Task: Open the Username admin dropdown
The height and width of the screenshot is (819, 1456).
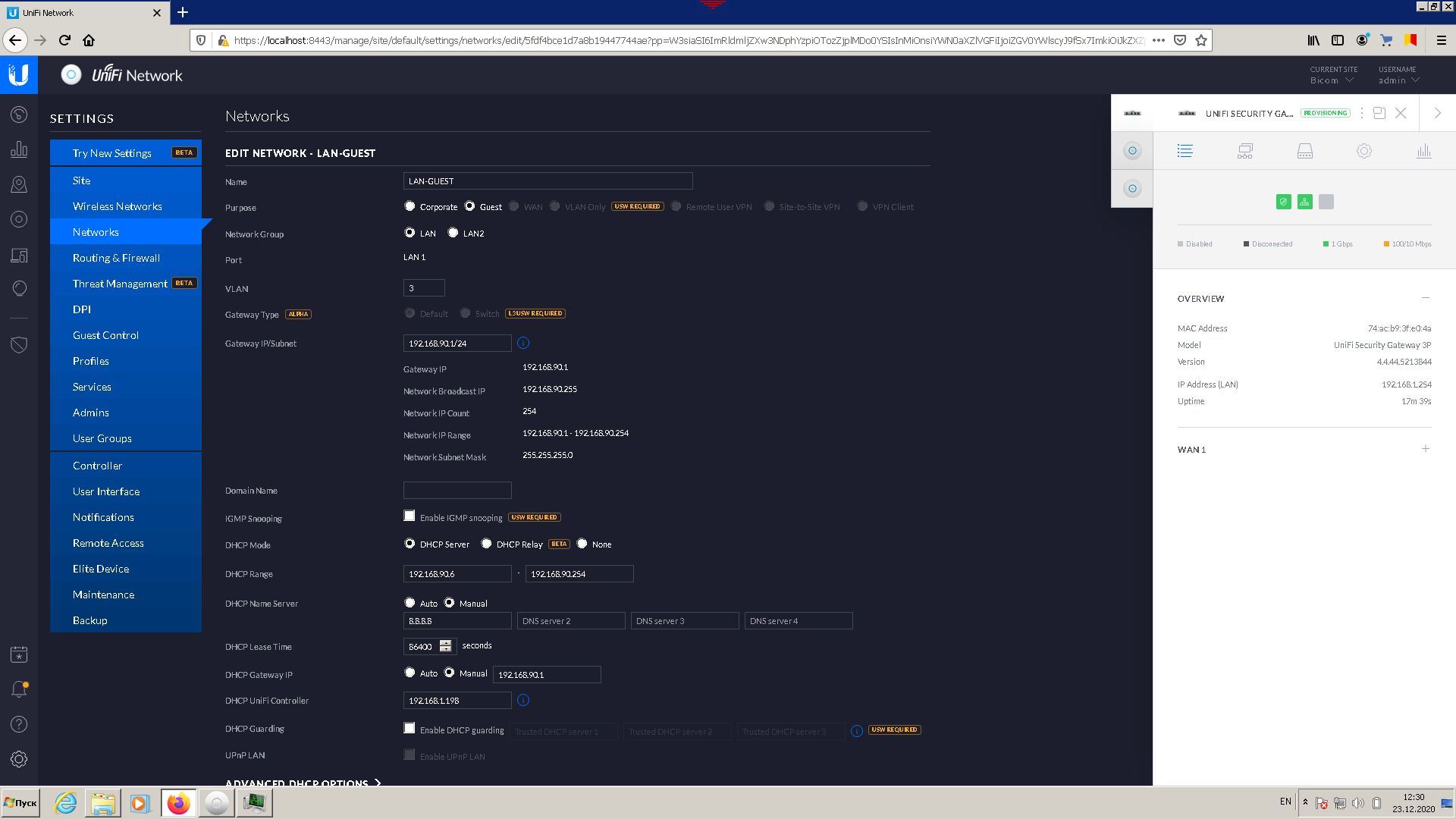Action: coord(1398,80)
